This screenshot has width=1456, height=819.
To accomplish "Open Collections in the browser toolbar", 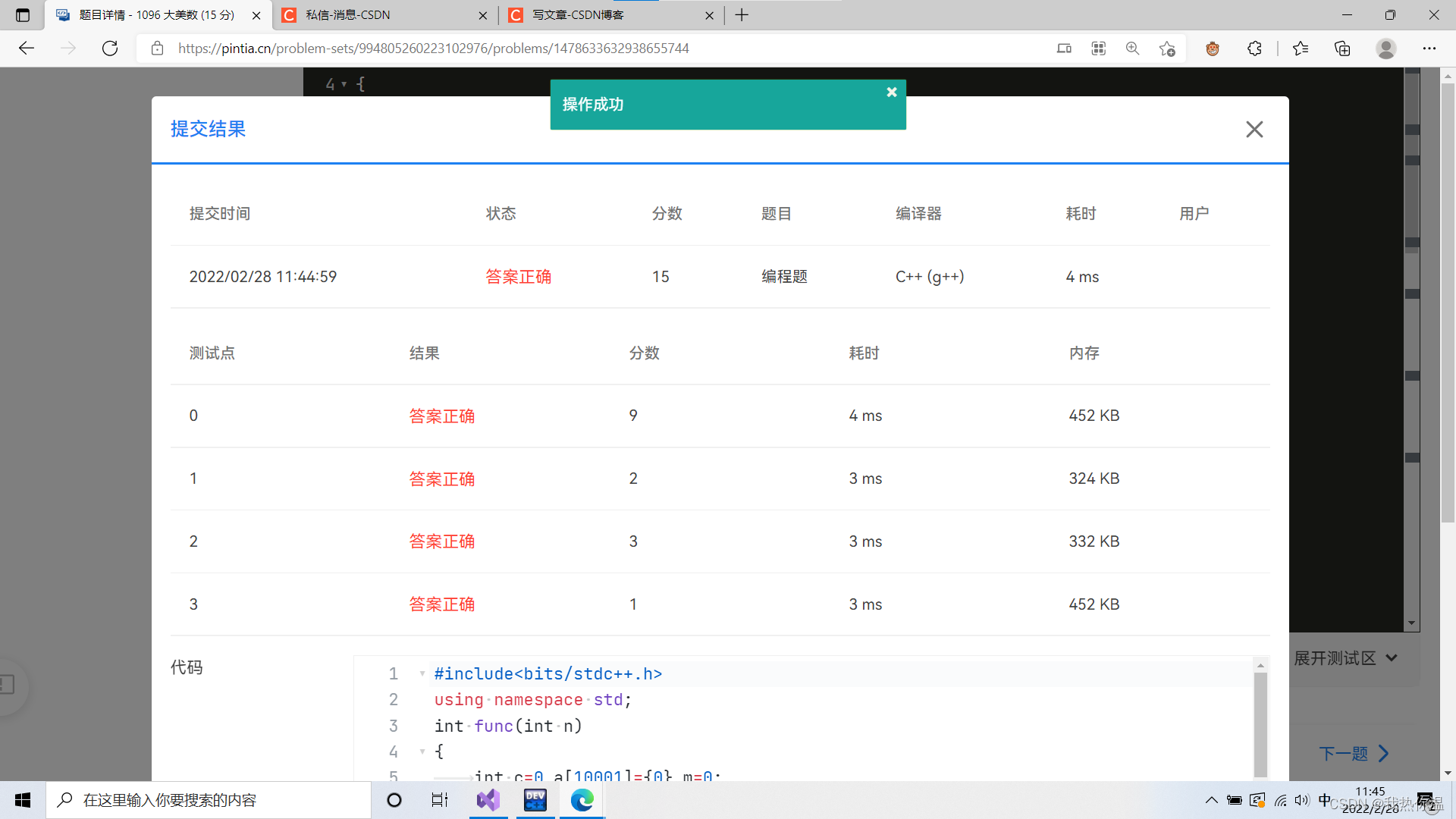I will pyautogui.click(x=1341, y=49).
